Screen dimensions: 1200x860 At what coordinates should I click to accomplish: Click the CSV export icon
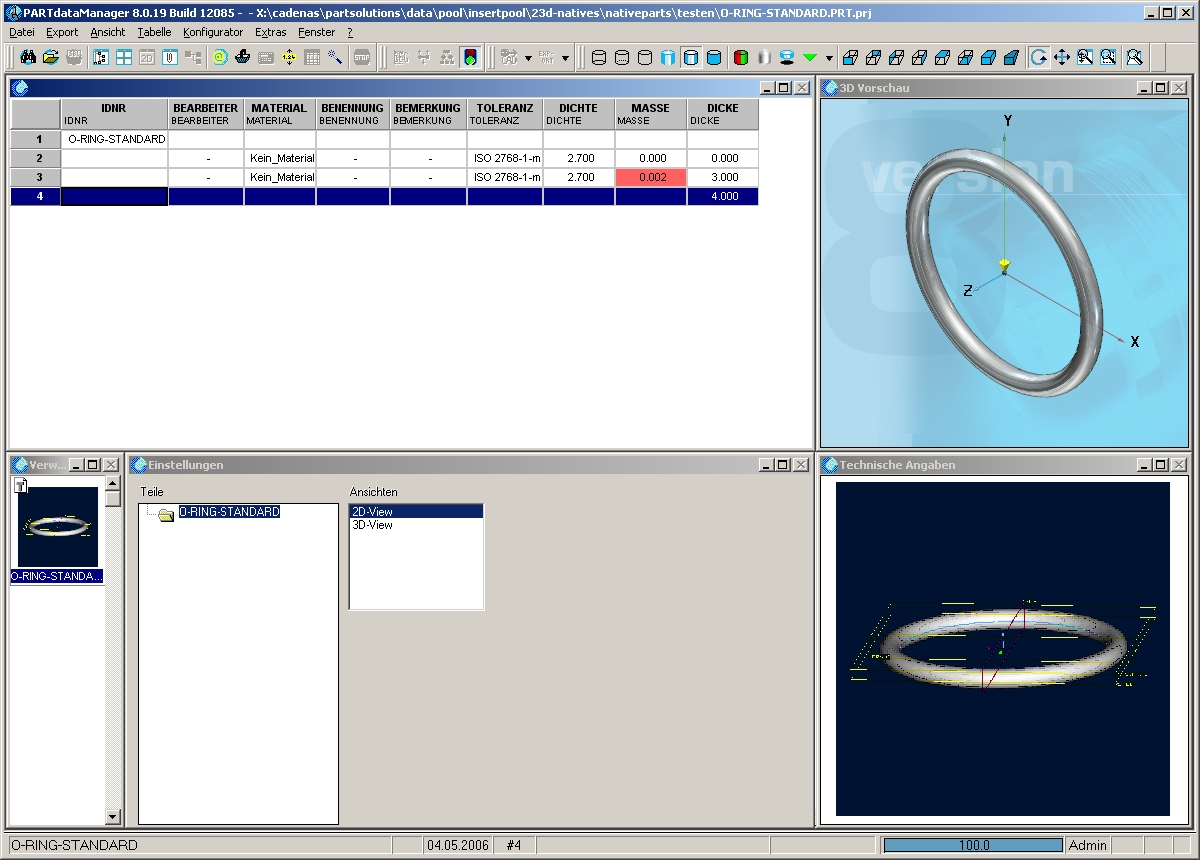click(x=73, y=58)
